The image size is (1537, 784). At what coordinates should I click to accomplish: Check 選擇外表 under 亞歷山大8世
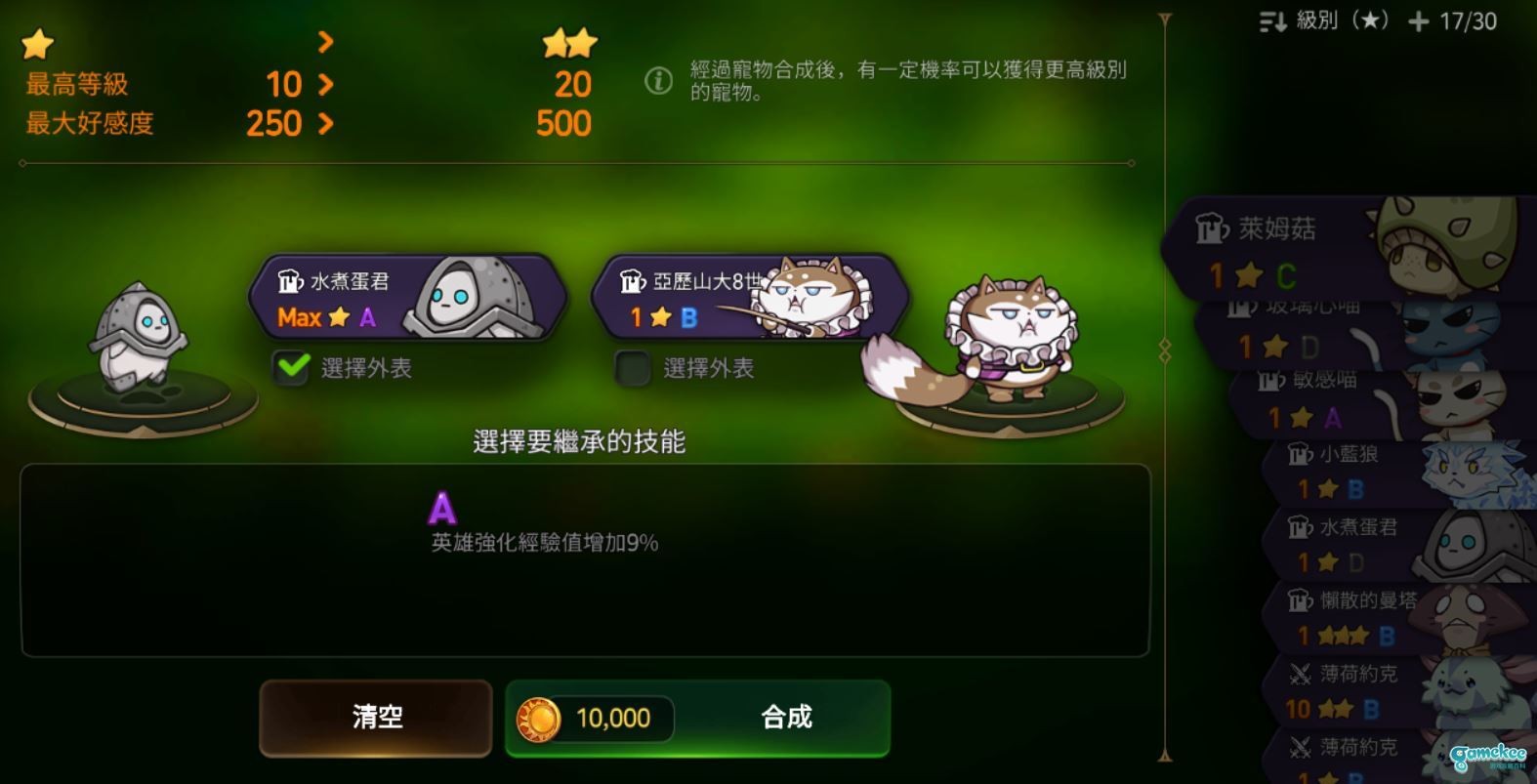633,368
